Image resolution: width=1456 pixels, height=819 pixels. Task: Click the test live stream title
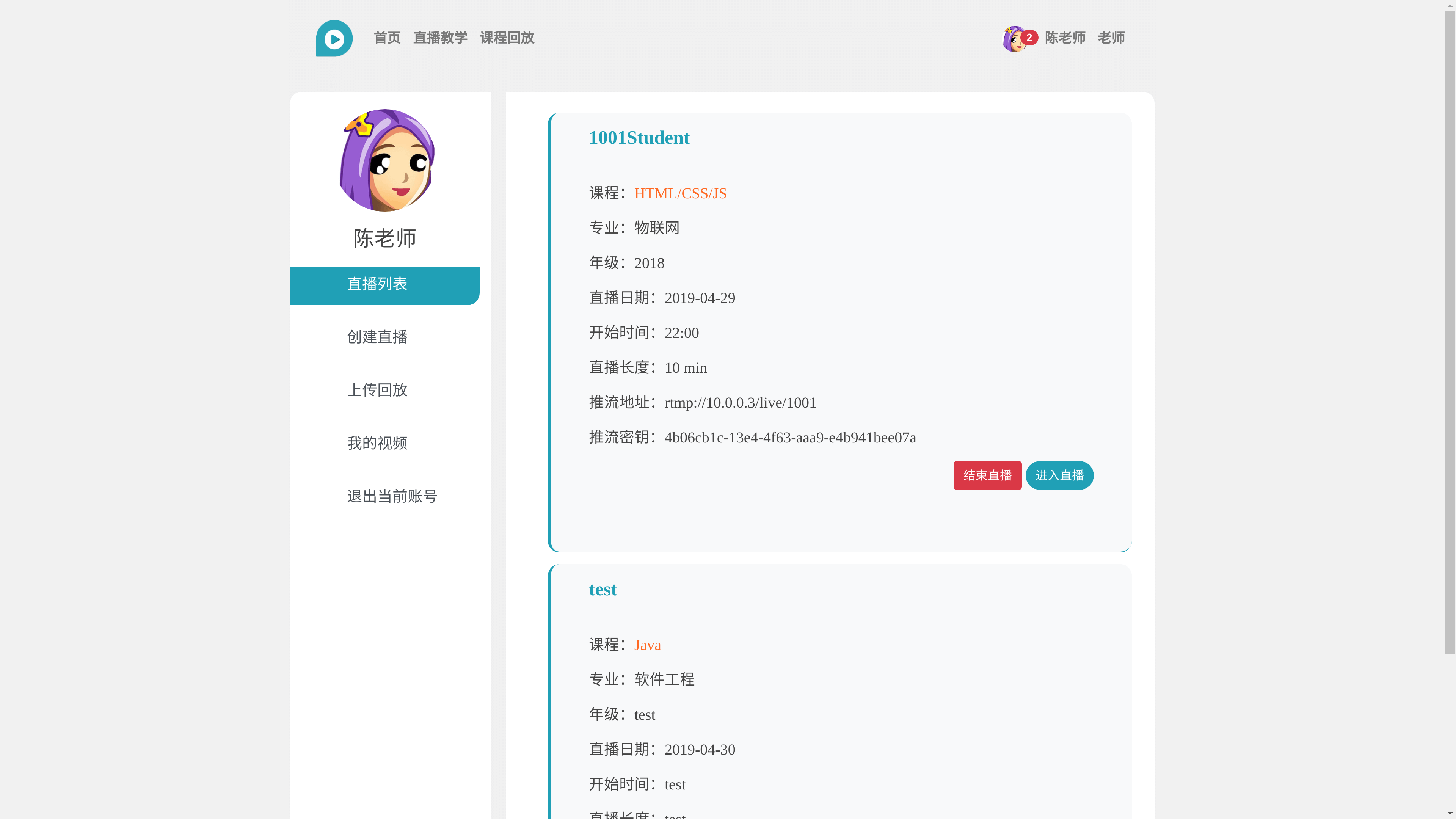coord(602,590)
